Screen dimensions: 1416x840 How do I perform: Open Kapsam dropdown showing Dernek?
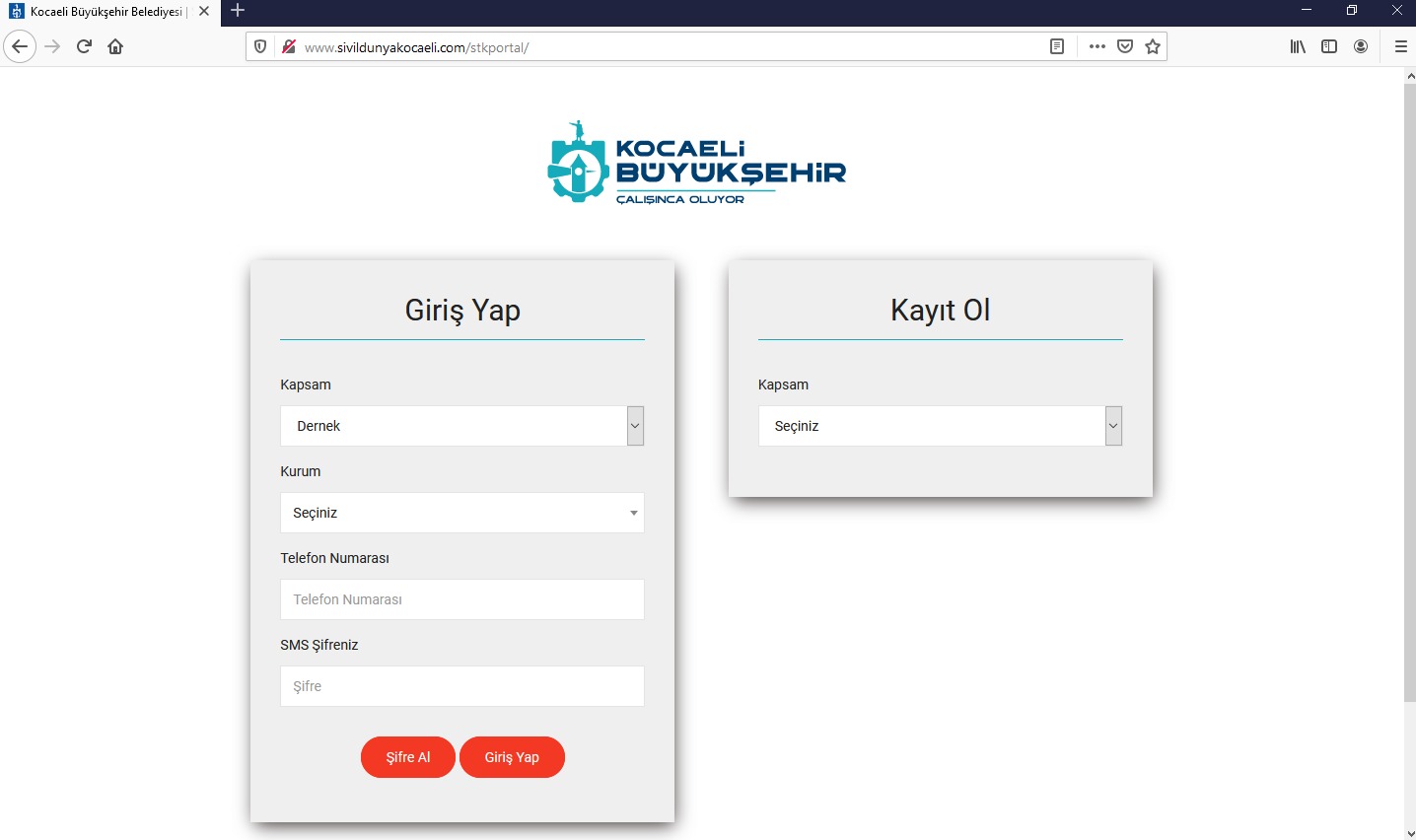click(x=462, y=426)
